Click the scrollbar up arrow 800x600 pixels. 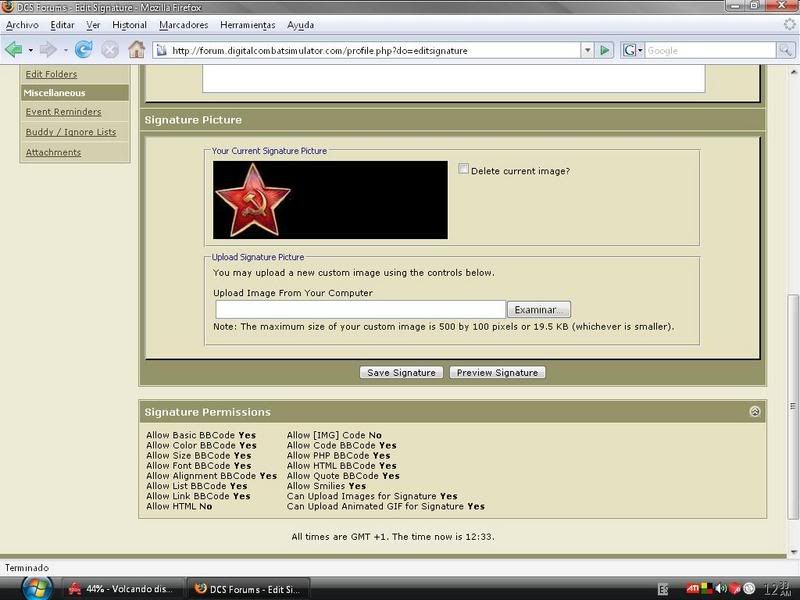(793, 72)
